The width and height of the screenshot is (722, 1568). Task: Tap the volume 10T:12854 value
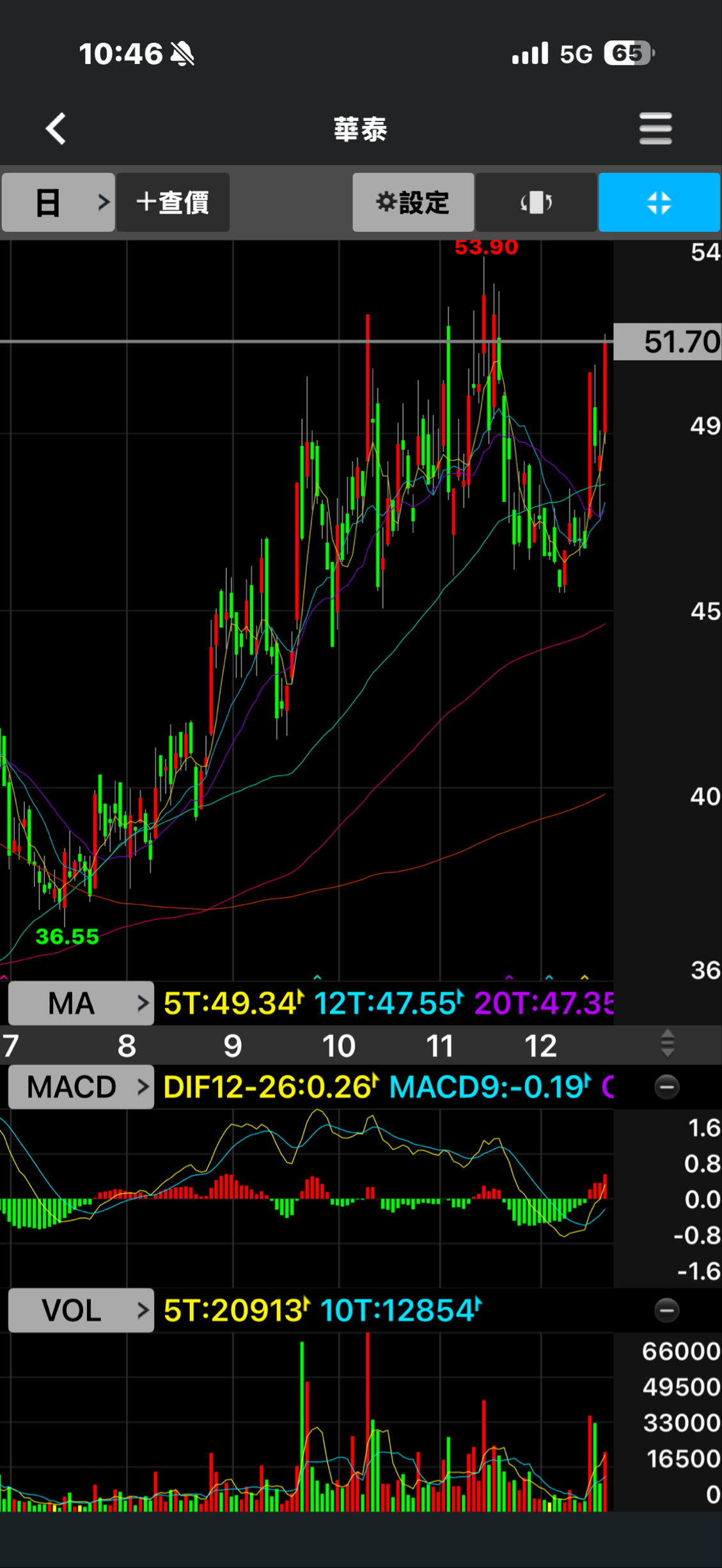[401, 1310]
